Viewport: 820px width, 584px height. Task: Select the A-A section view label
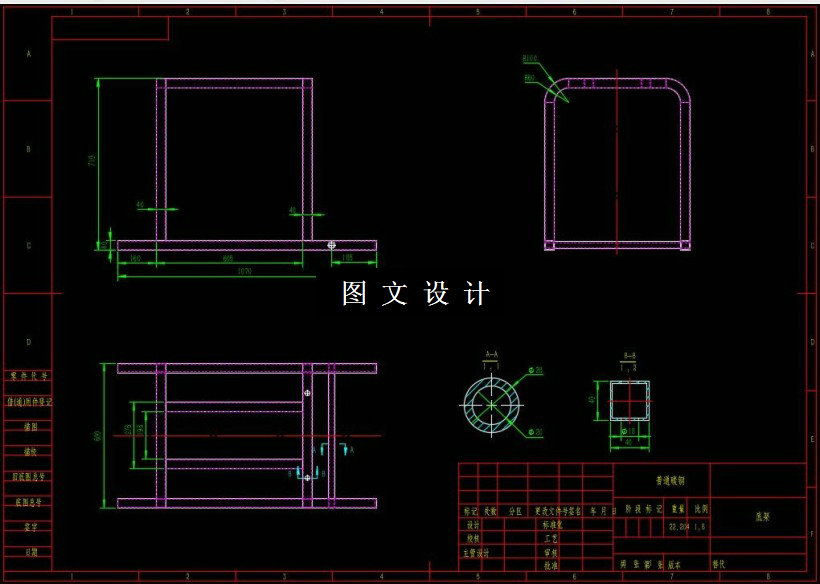[x=492, y=354]
